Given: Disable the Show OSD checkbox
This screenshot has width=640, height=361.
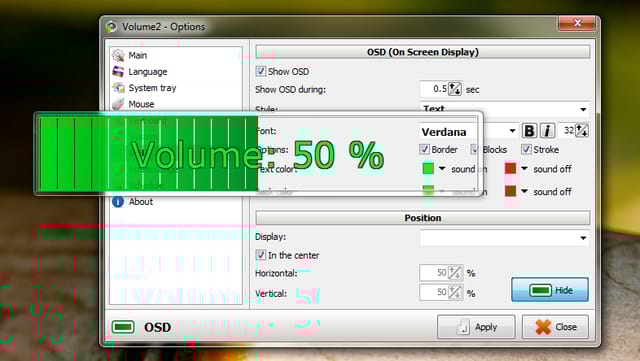Looking at the screenshot, I should [260, 71].
